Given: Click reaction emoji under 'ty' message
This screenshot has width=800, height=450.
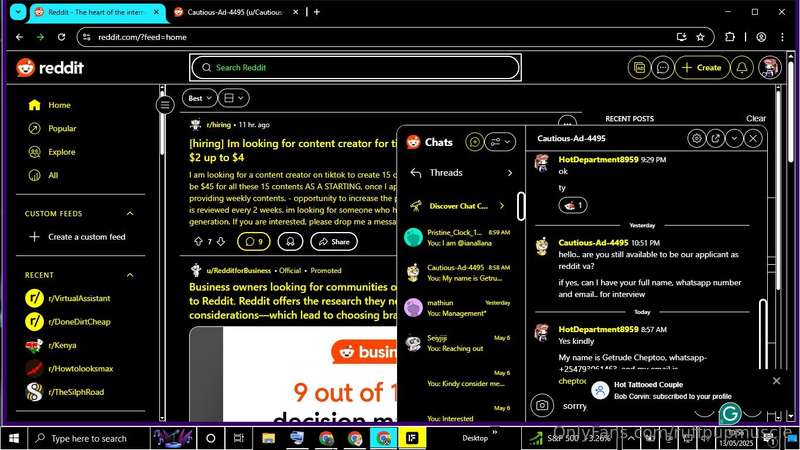Looking at the screenshot, I should (x=573, y=205).
